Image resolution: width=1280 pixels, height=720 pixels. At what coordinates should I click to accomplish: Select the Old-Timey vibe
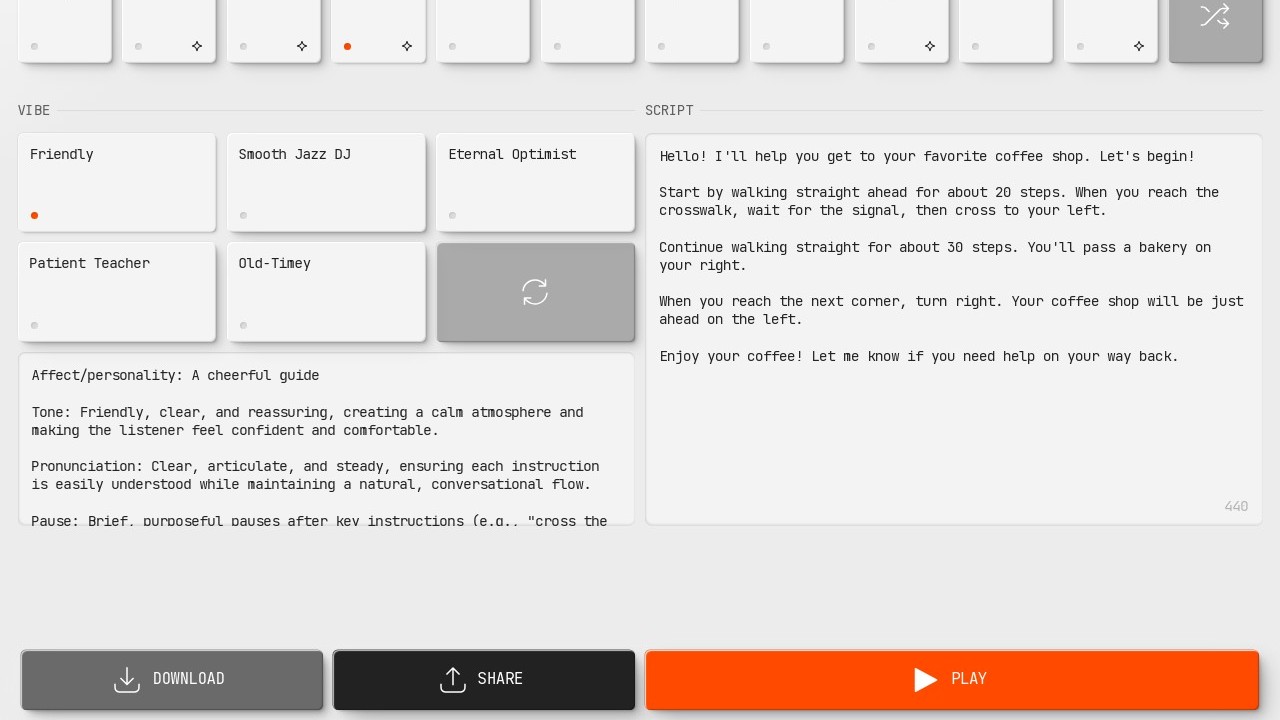point(326,292)
